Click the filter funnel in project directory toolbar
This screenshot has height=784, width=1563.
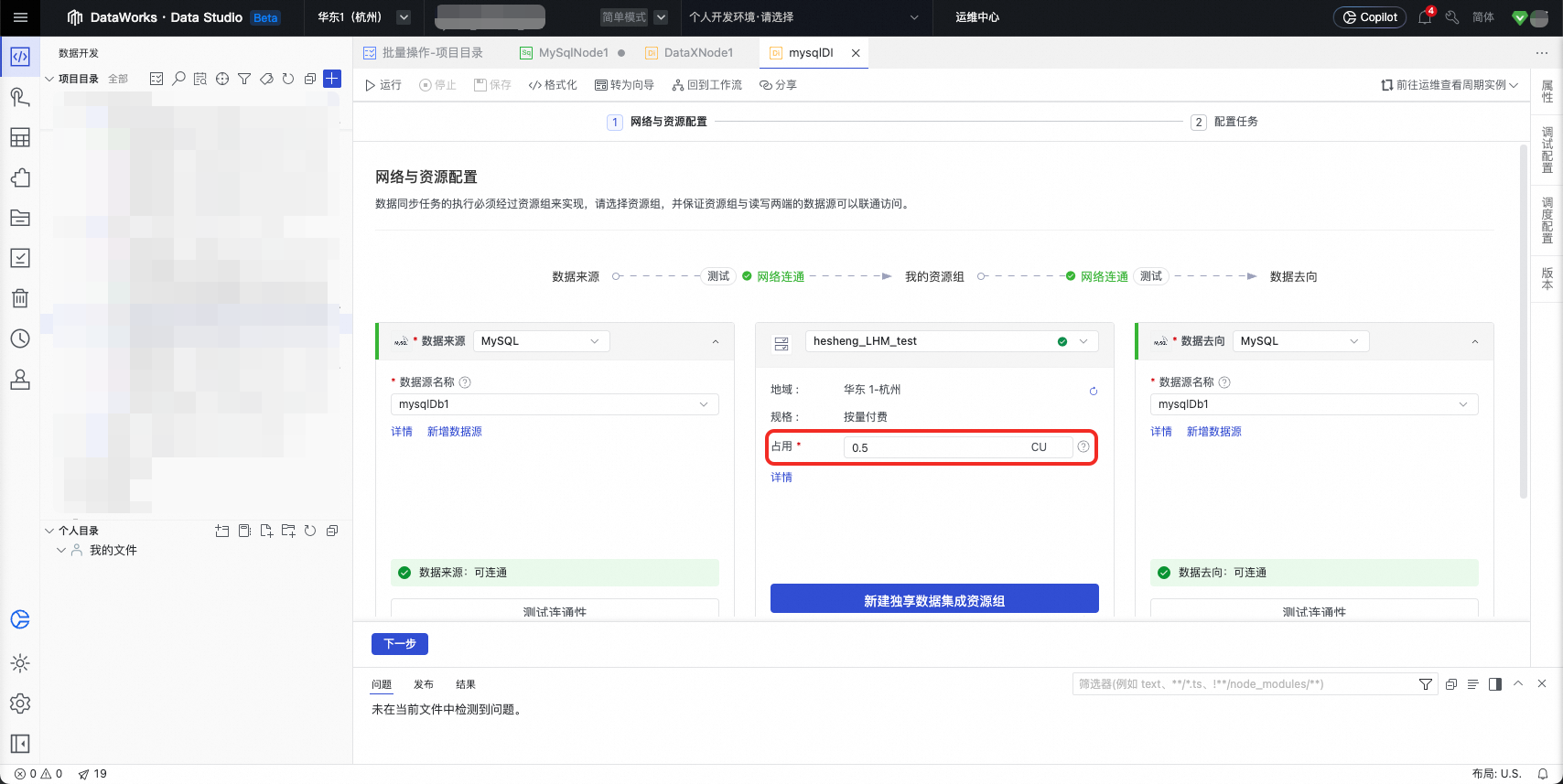point(244,79)
